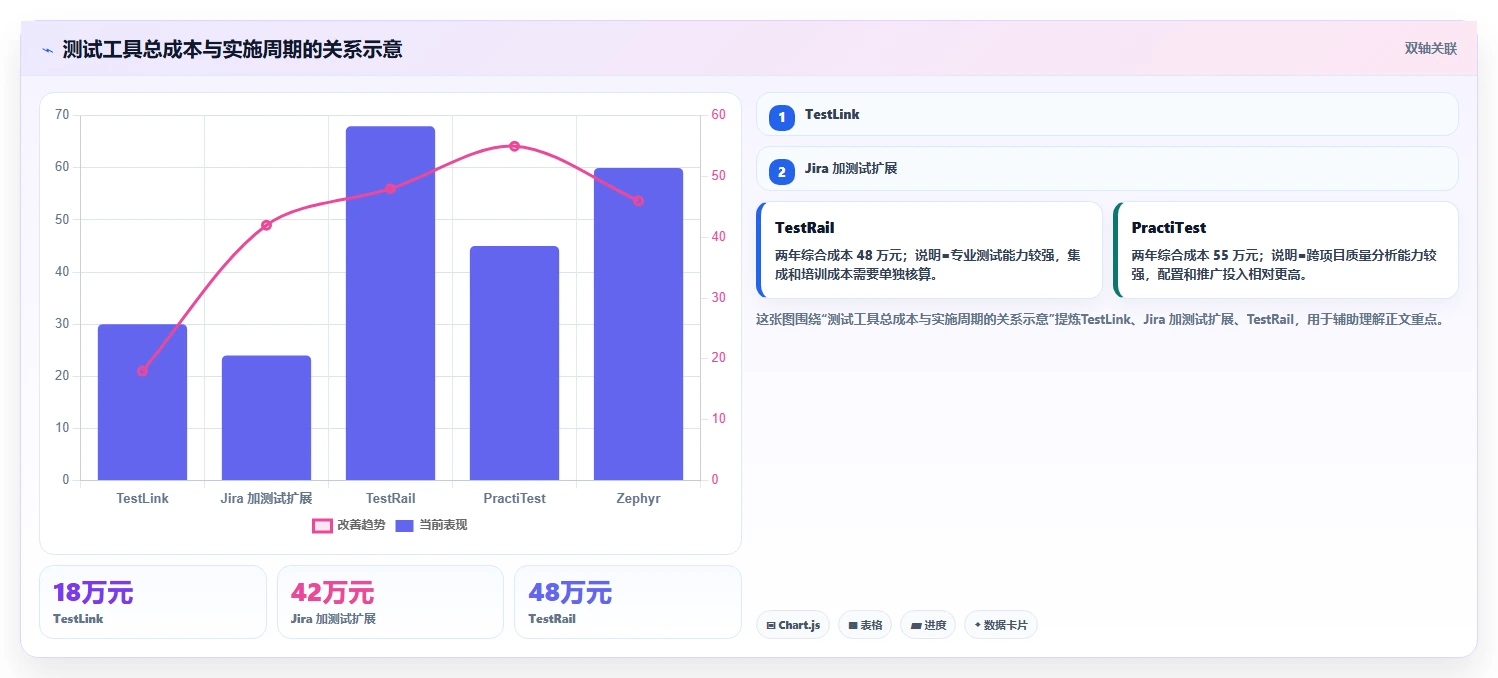Viewport: 1498px width, 678px height.
Task: Click the Jira 加测试扩展 x-axis label
Action: 266,498
